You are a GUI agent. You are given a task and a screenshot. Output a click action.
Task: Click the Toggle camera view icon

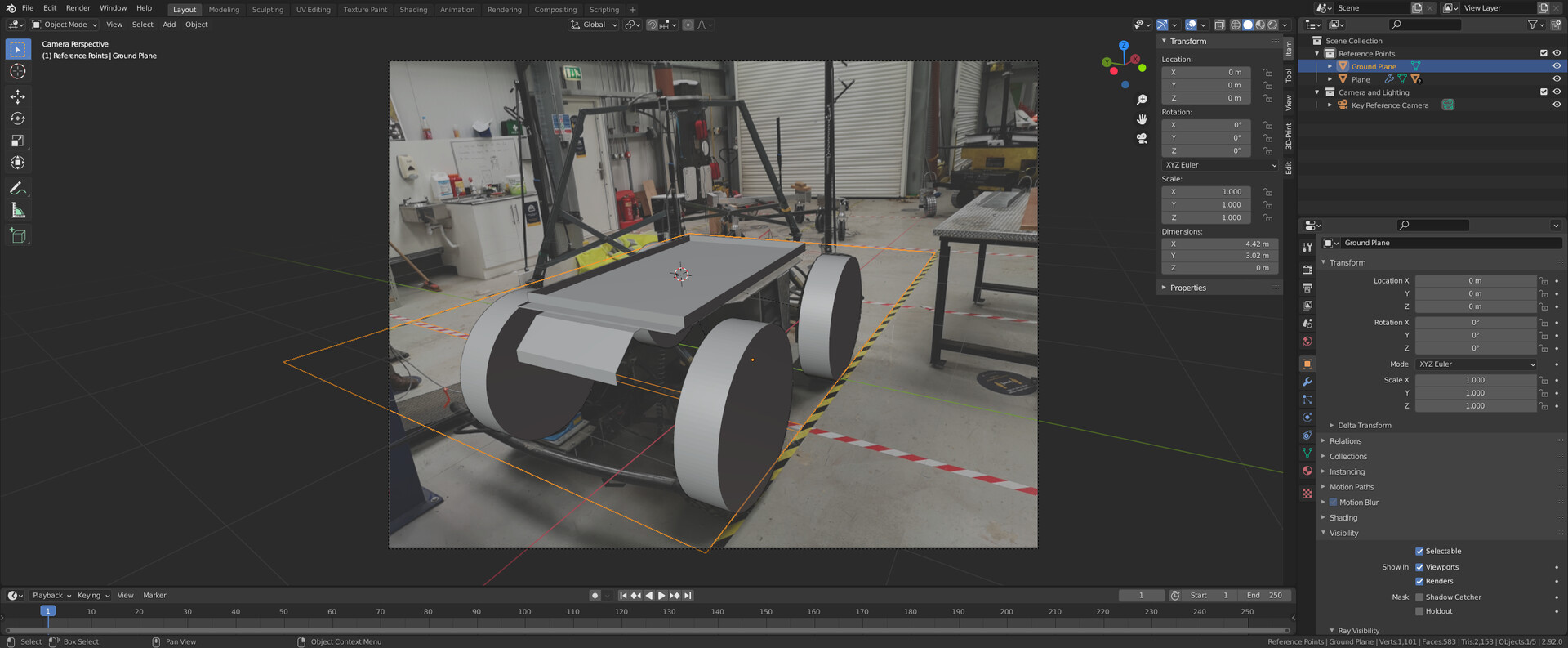pyautogui.click(x=1142, y=139)
